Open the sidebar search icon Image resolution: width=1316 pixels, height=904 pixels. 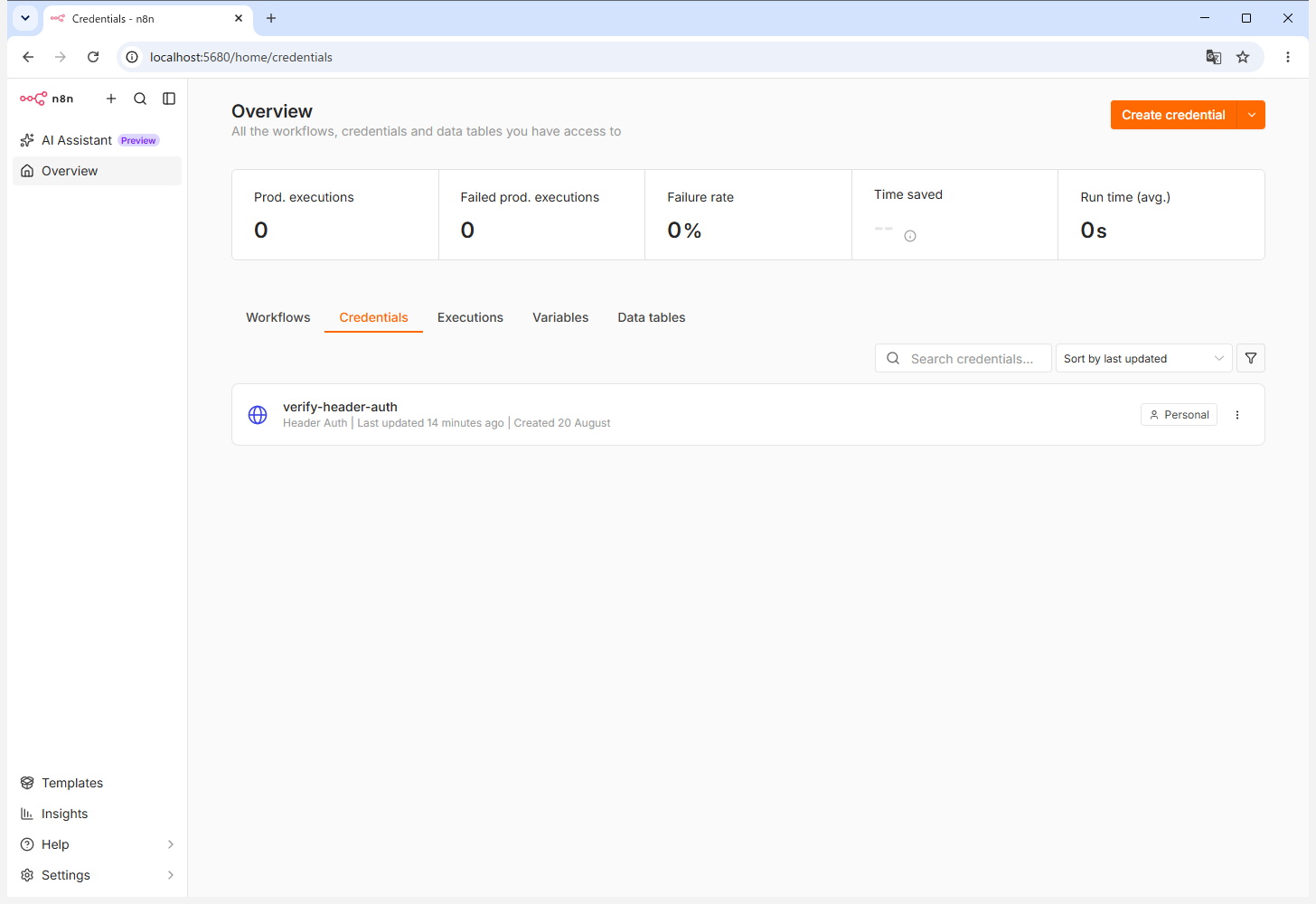tap(140, 99)
